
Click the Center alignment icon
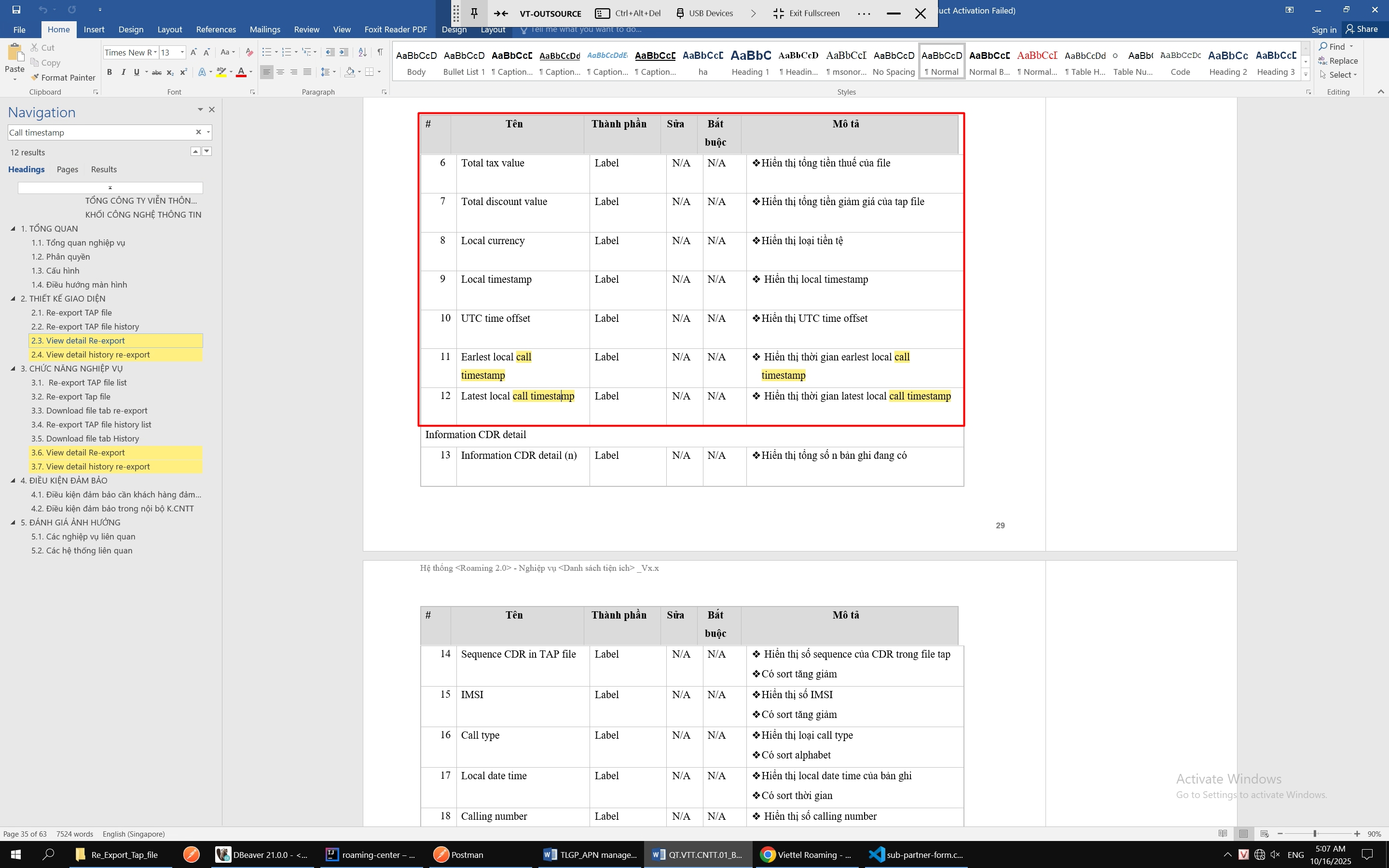(x=280, y=72)
